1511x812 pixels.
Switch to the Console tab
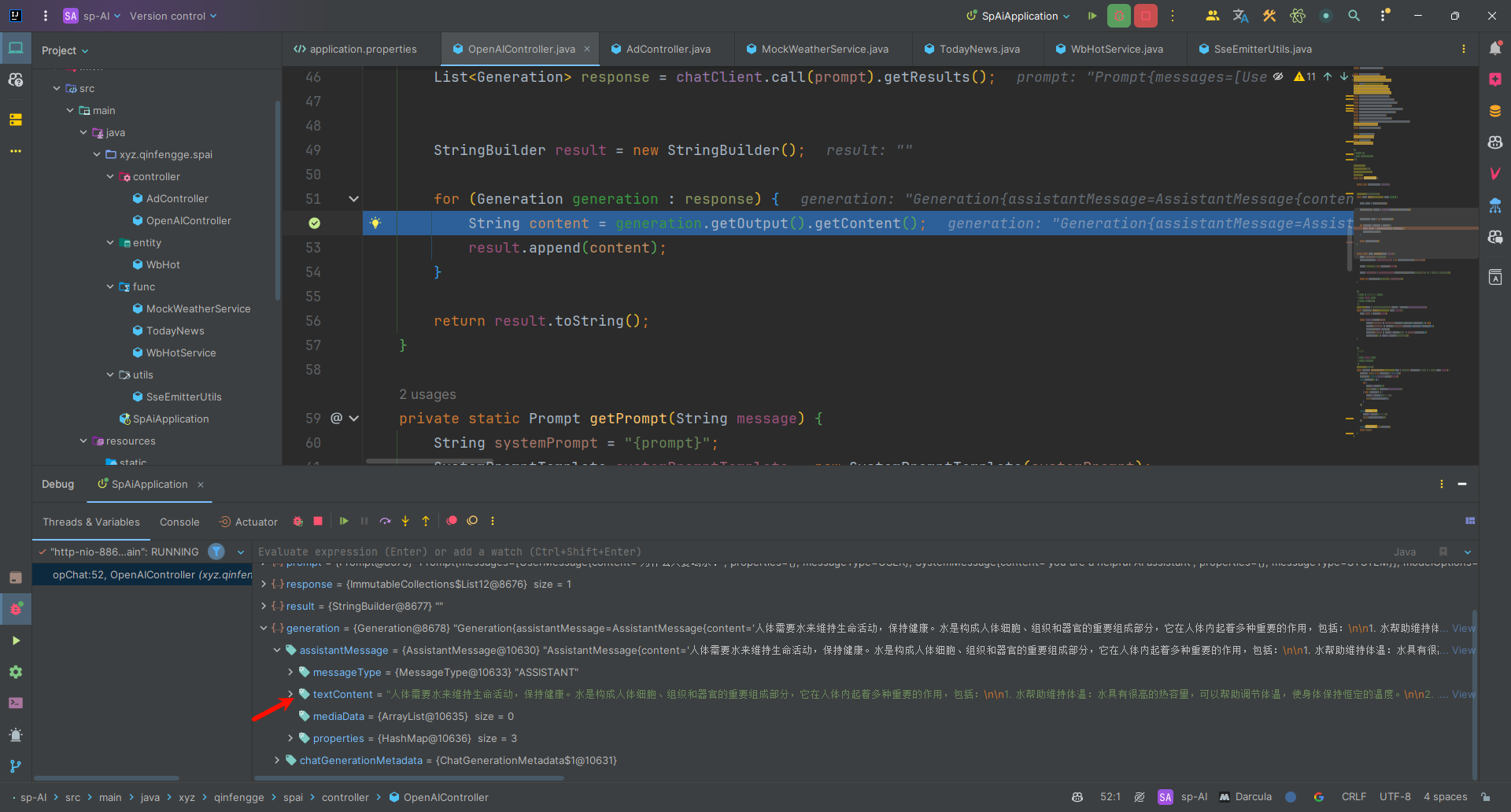coord(179,522)
